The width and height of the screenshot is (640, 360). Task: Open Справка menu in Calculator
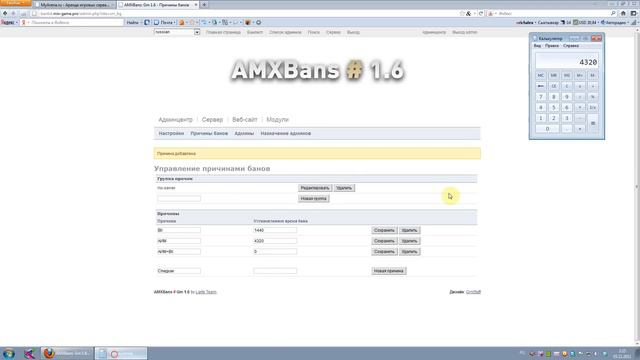[x=571, y=46]
